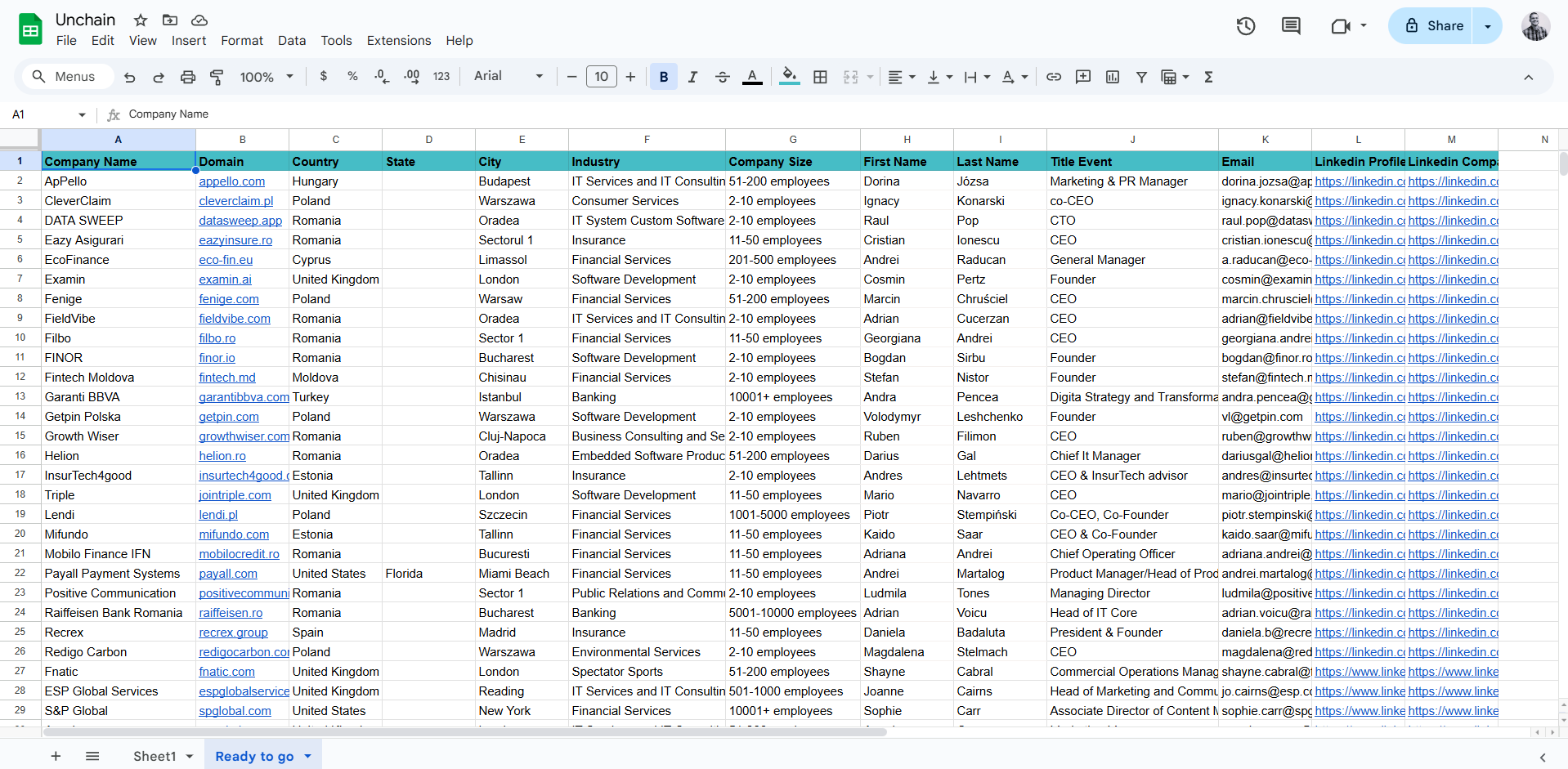The height and width of the screenshot is (769, 1568).
Task: Open horizontal align dropdown
Action: click(x=902, y=77)
